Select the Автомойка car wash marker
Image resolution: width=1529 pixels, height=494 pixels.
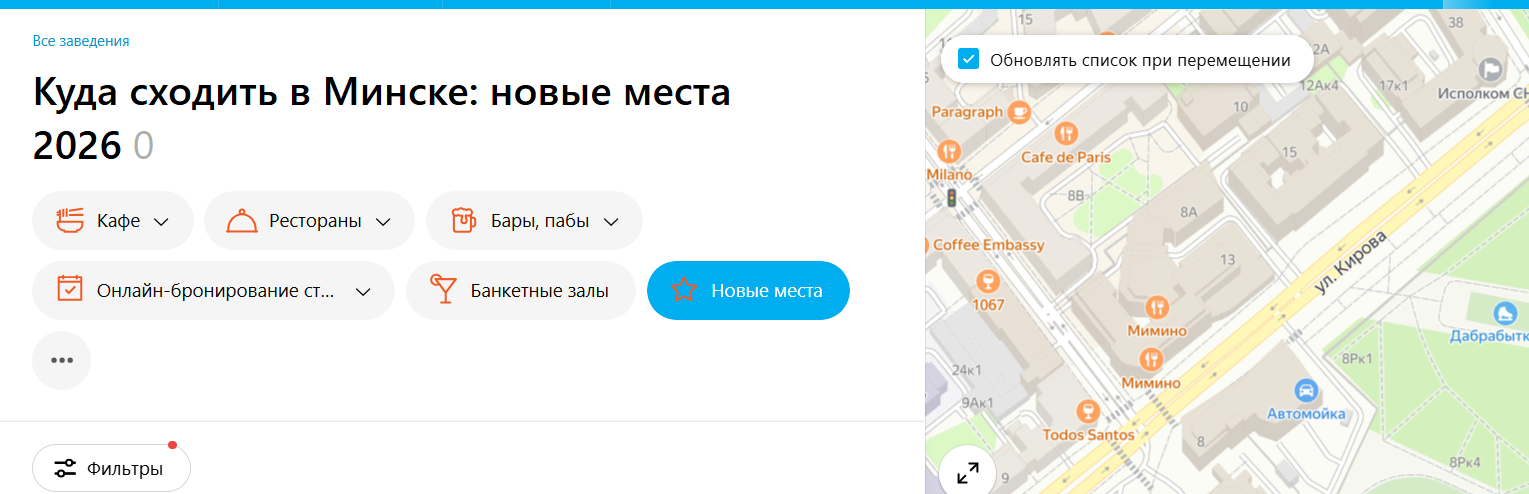click(1304, 390)
